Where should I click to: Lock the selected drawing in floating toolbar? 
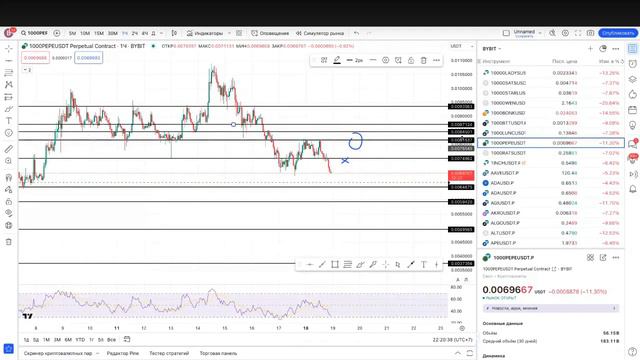(411, 60)
